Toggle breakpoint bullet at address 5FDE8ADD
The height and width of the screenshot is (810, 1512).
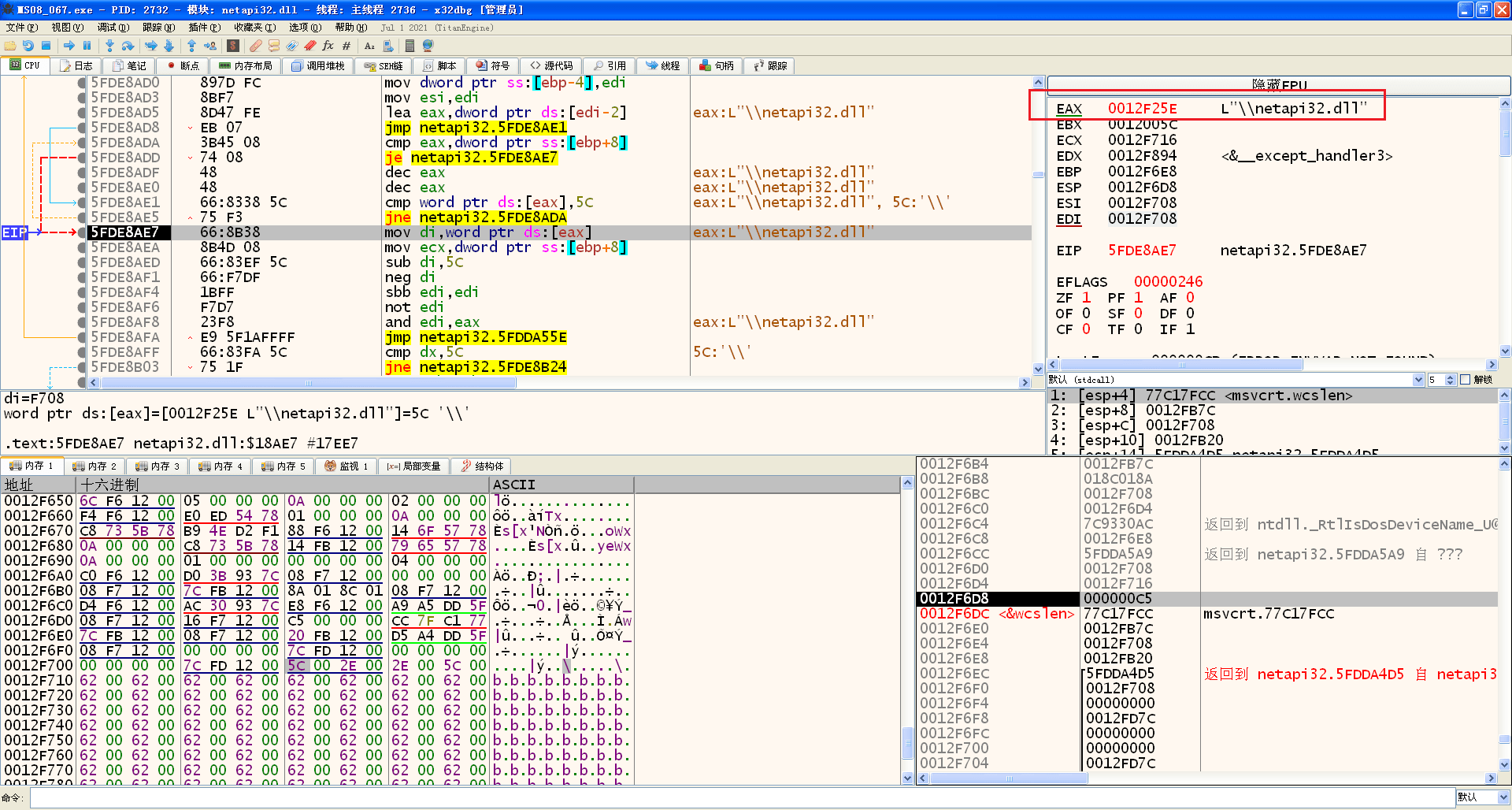pos(82,158)
